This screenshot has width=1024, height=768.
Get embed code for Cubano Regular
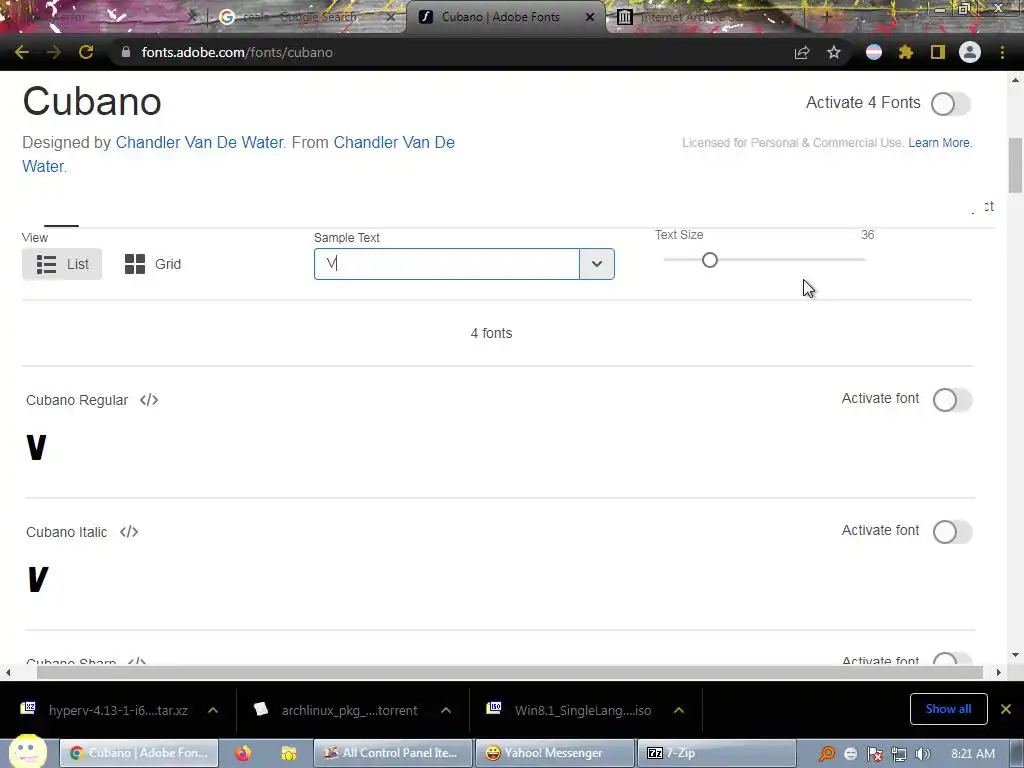pos(149,400)
